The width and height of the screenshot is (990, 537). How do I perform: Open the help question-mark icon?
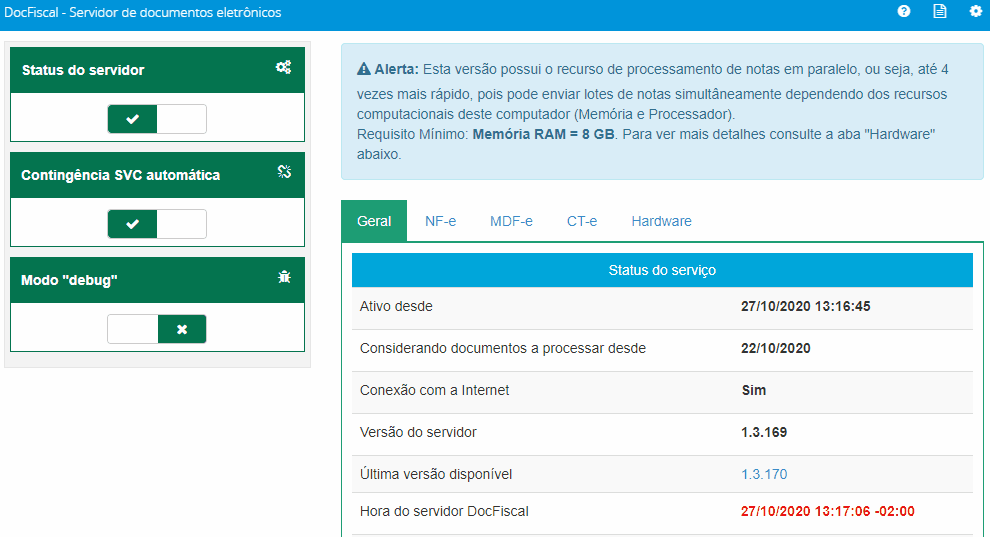pyautogui.click(x=904, y=11)
